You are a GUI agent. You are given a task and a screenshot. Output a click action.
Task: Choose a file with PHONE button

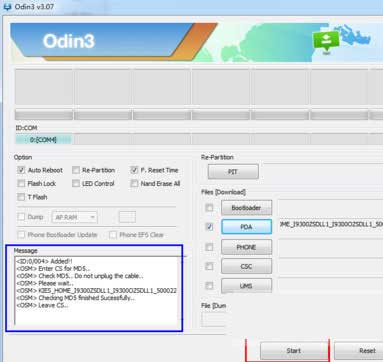point(246,247)
